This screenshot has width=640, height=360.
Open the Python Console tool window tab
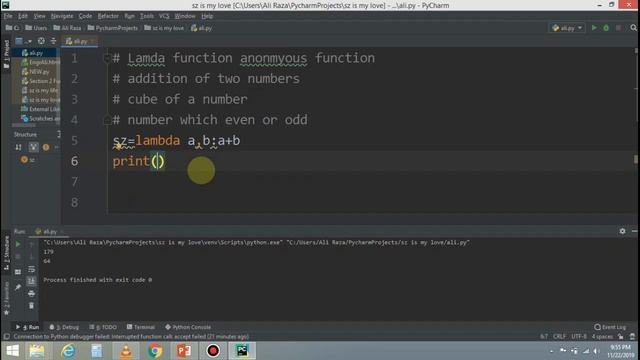(188, 327)
